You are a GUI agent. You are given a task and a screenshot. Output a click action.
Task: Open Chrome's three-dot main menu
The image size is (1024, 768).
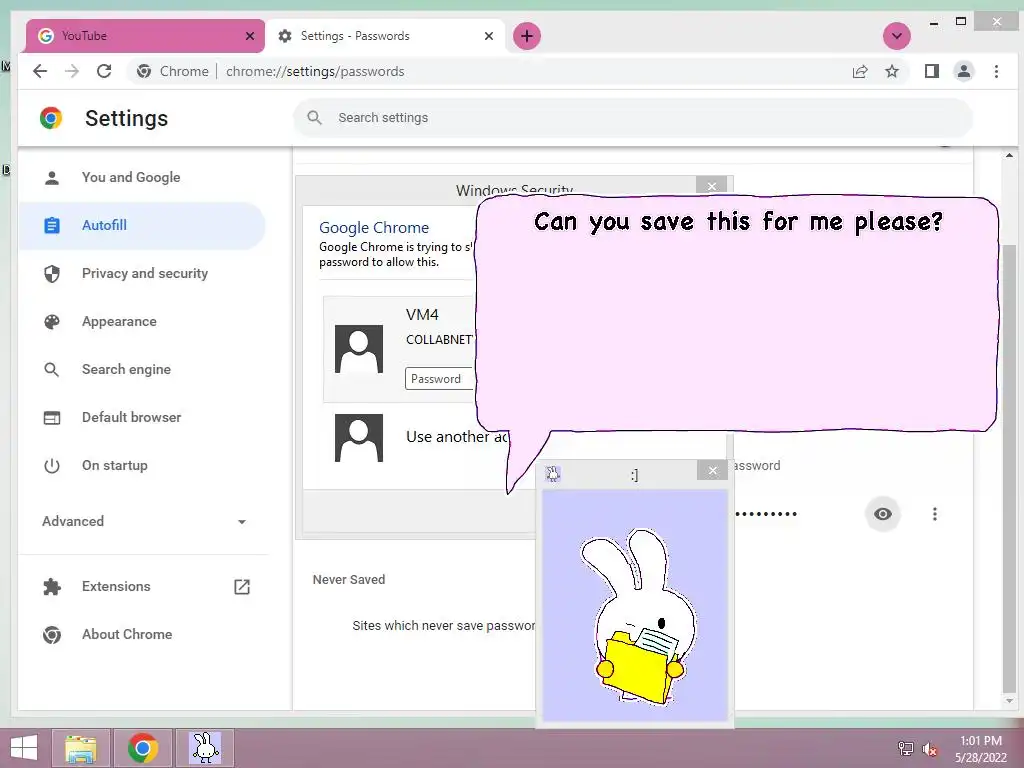pos(996,71)
